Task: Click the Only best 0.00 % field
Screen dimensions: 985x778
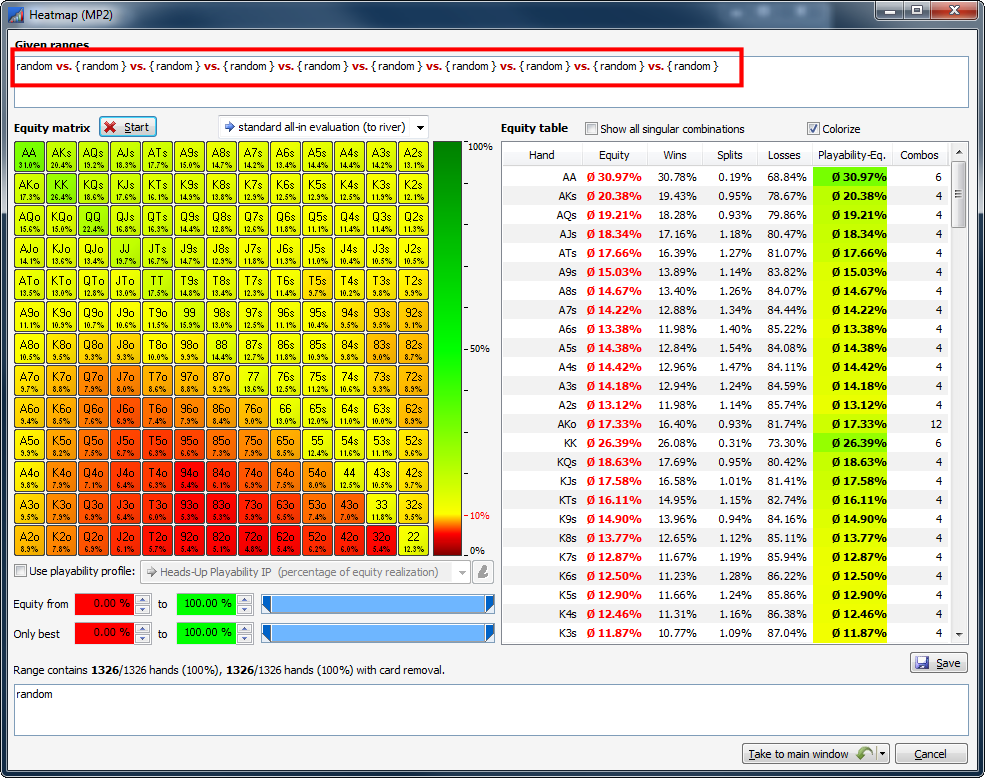Action: (106, 633)
